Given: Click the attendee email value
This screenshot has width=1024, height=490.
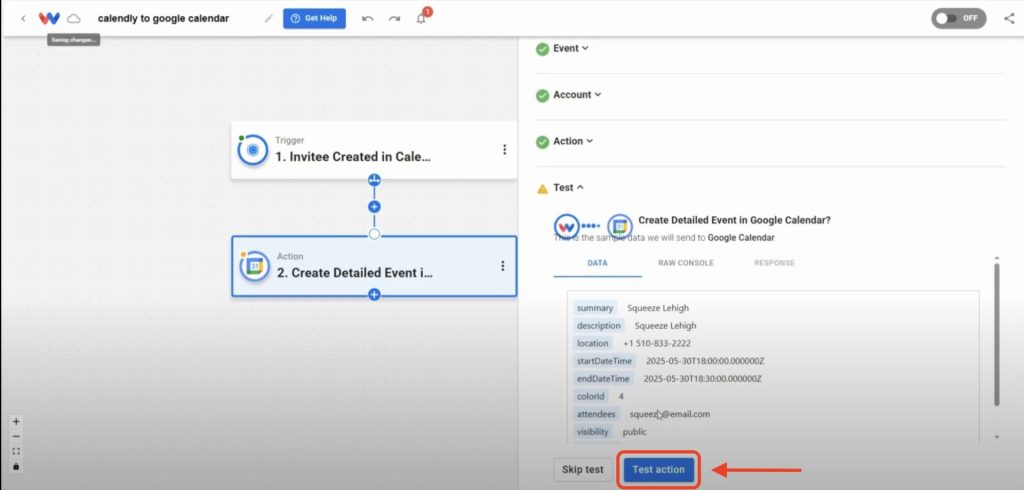Looking at the screenshot, I should tap(669, 414).
